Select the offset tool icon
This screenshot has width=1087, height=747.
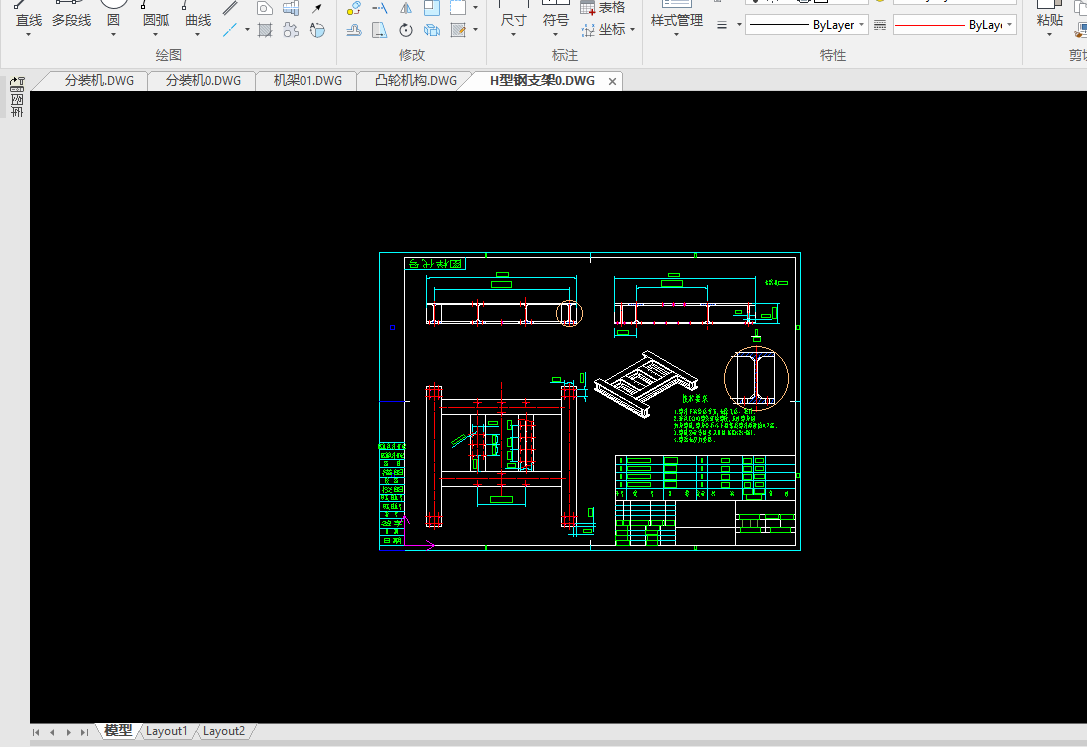pyautogui.click(x=354, y=30)
